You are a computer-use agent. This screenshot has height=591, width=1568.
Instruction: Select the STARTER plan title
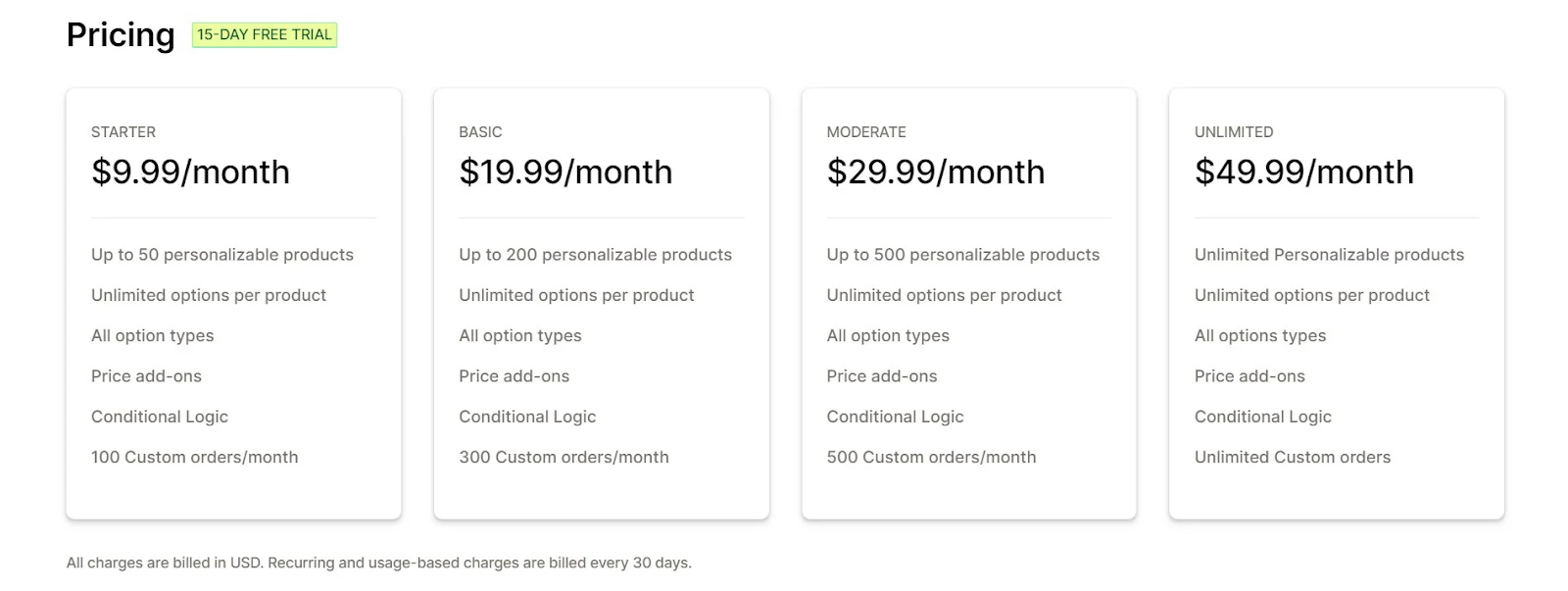click(x=123, y=132)
